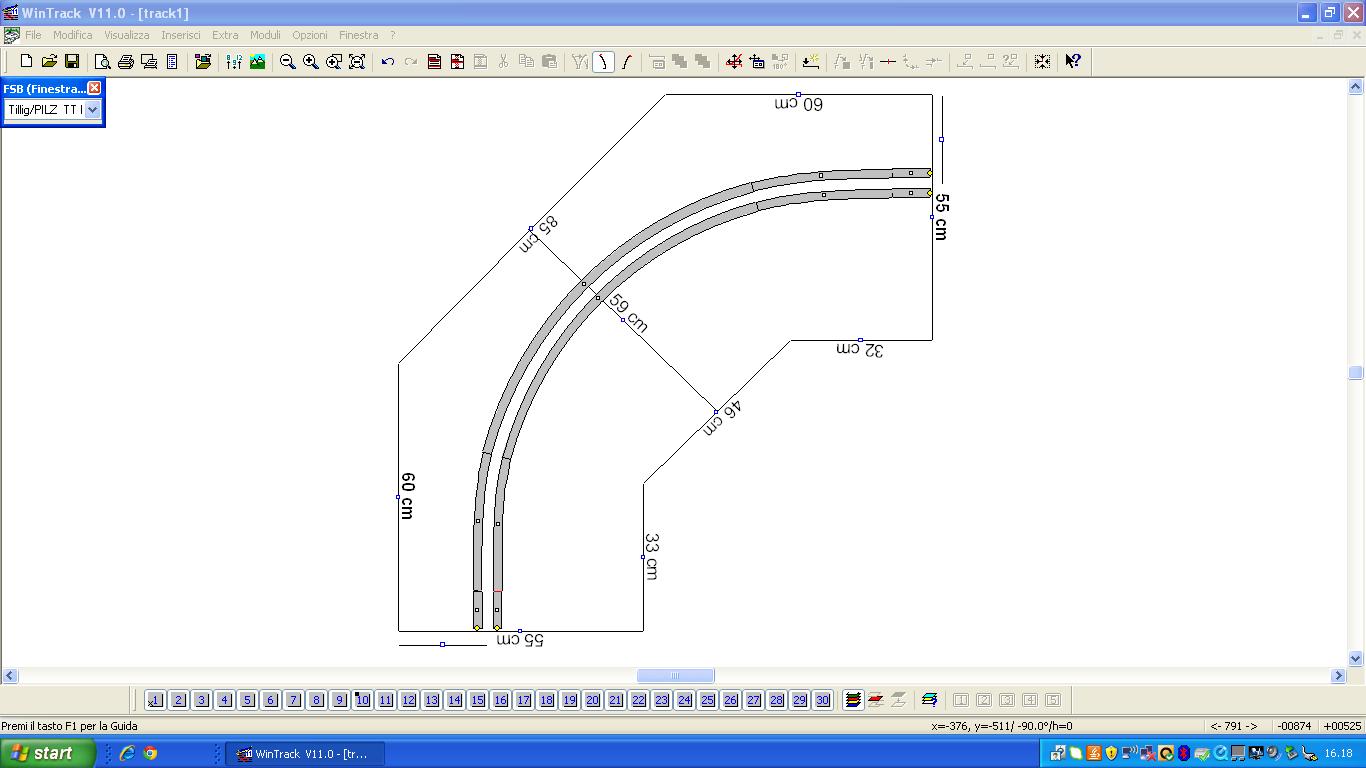Open the colored layers stack icon
The image size is (1366, 768).
point(853,700)
